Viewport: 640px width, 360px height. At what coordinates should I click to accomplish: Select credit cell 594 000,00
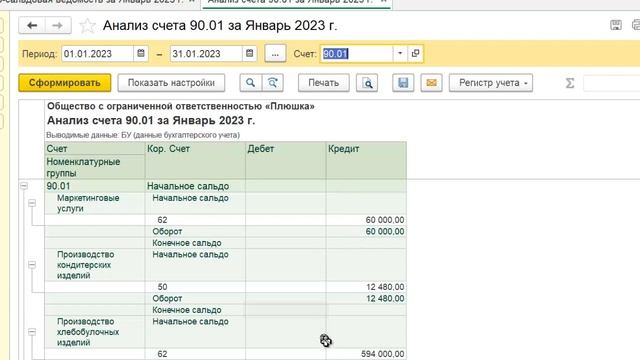[x=367, y=354]
